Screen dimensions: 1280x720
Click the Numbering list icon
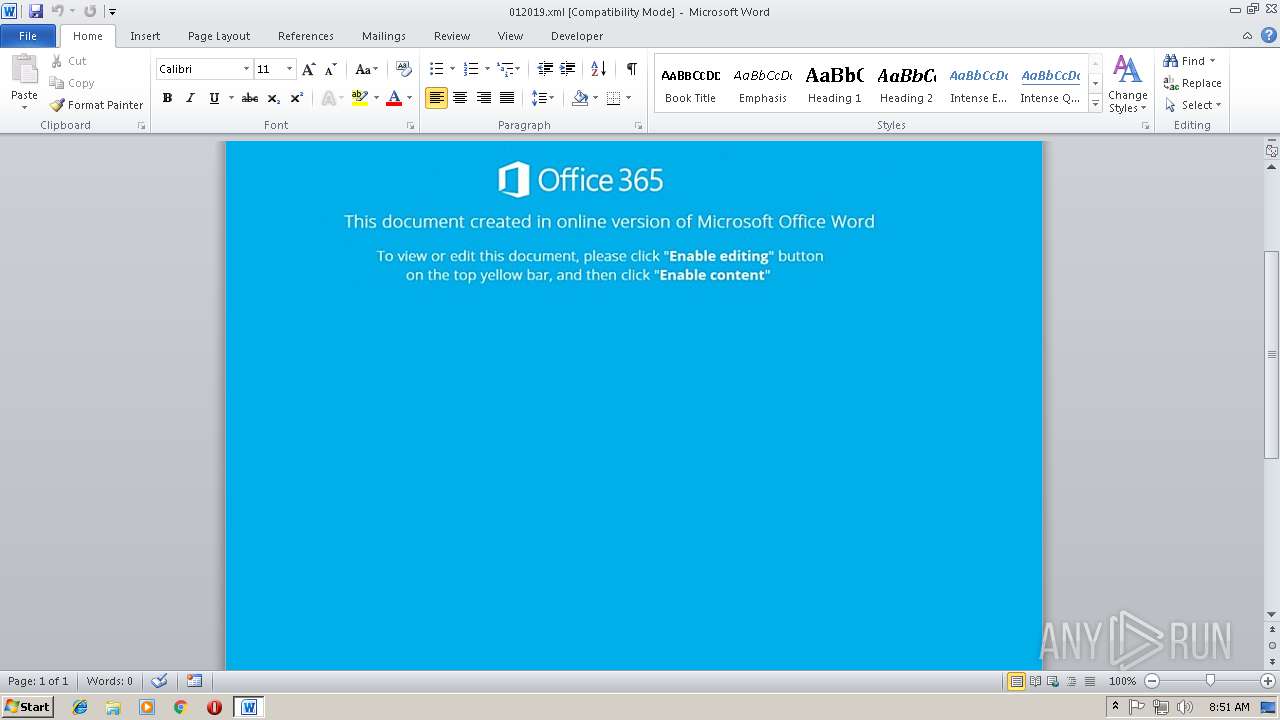click(471, 69)
